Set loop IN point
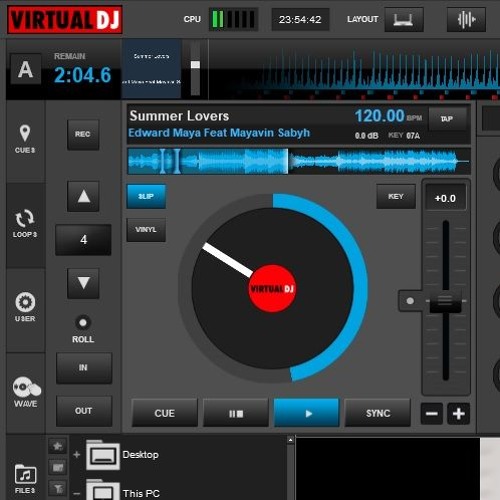Viewport: 500px width, 500px height. tap(84, 368)
